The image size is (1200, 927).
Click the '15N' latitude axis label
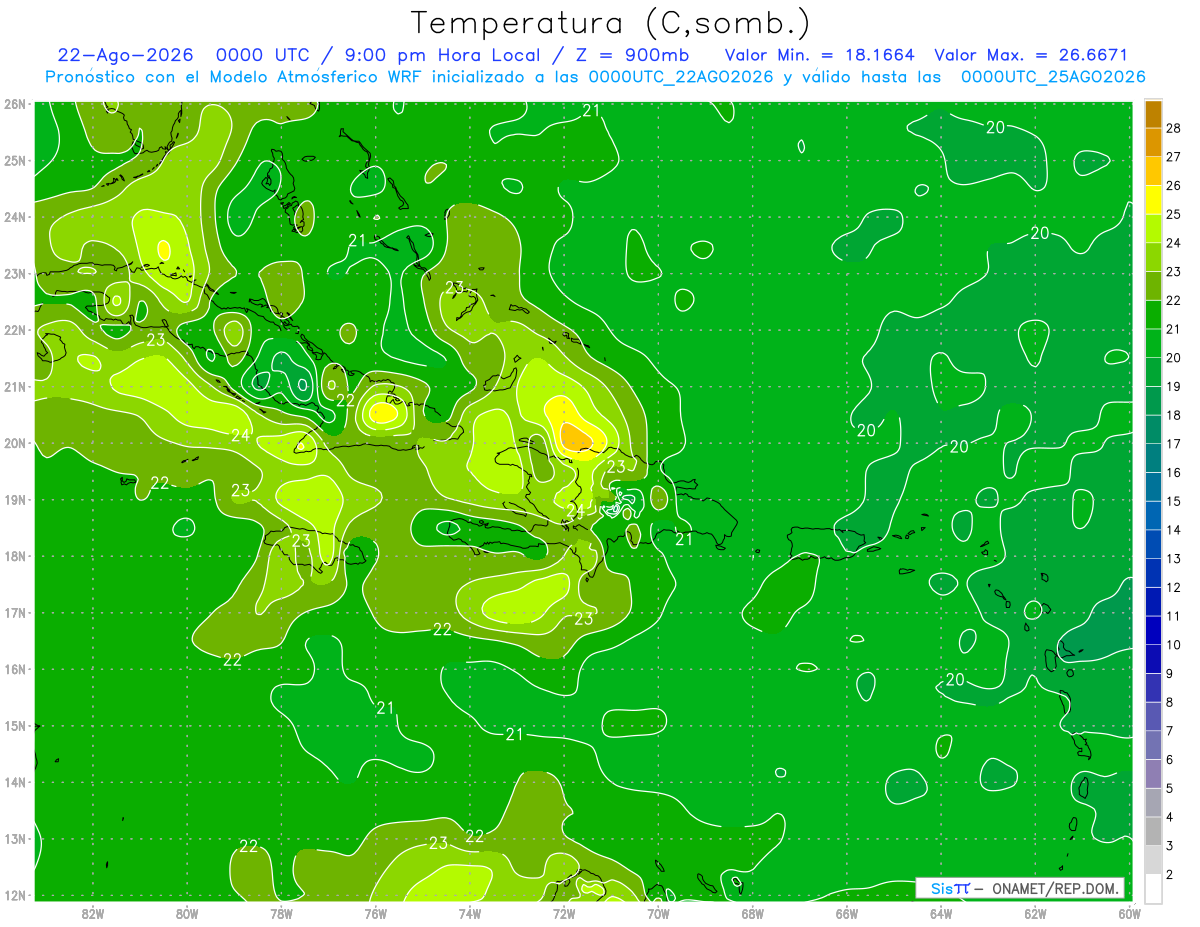[x=15, y=726]
